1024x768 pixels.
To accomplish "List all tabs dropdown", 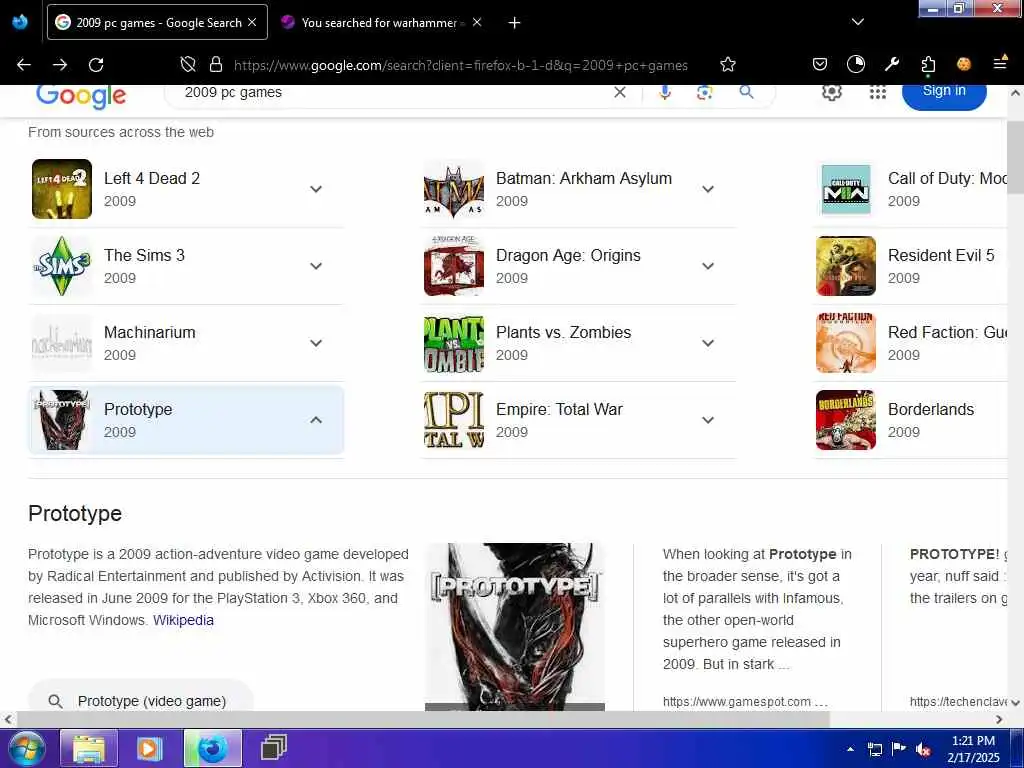I will click(858, 22).
